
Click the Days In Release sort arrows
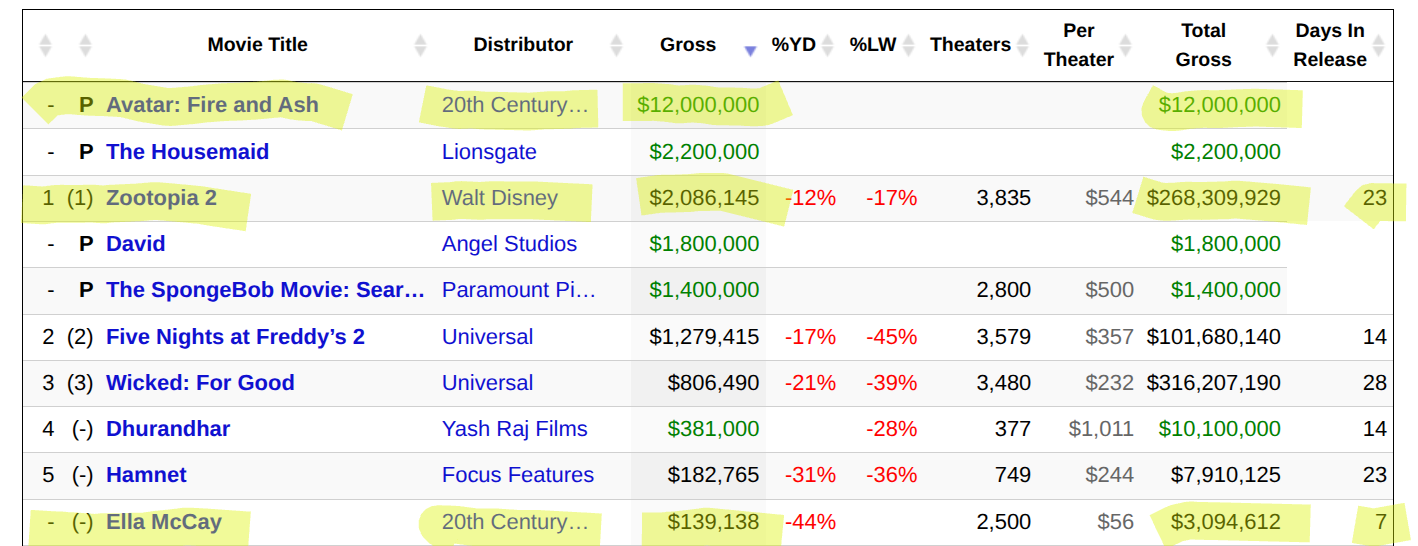pyautogui.click(x=1379, y=45)
